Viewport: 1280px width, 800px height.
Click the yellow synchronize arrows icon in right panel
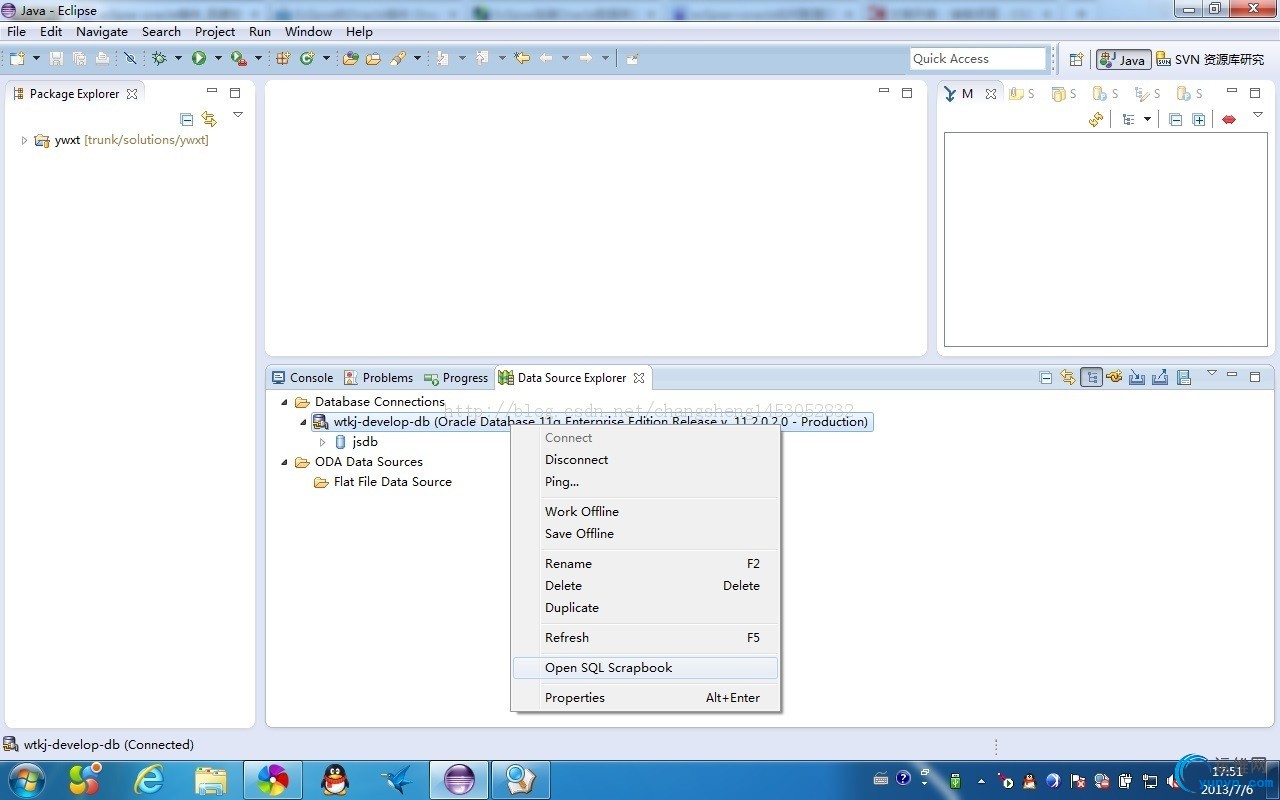click(1096, 119)
